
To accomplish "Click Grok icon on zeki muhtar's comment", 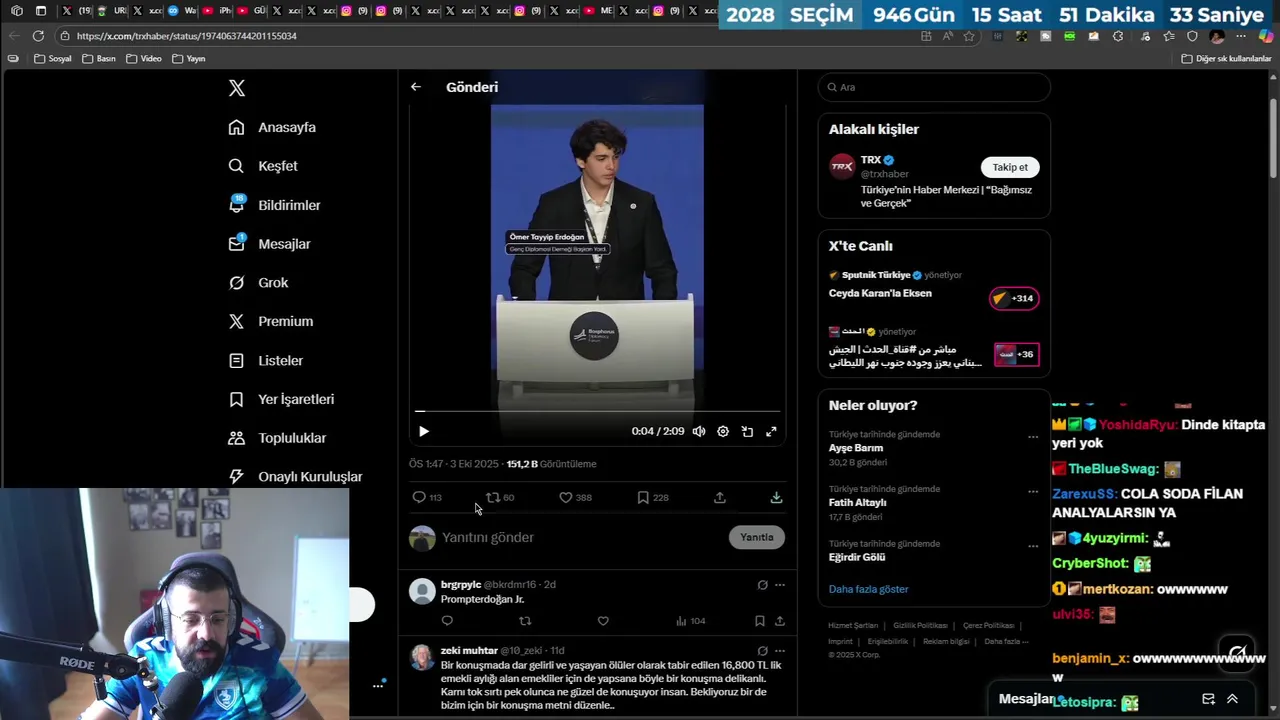I will point(763,651).
